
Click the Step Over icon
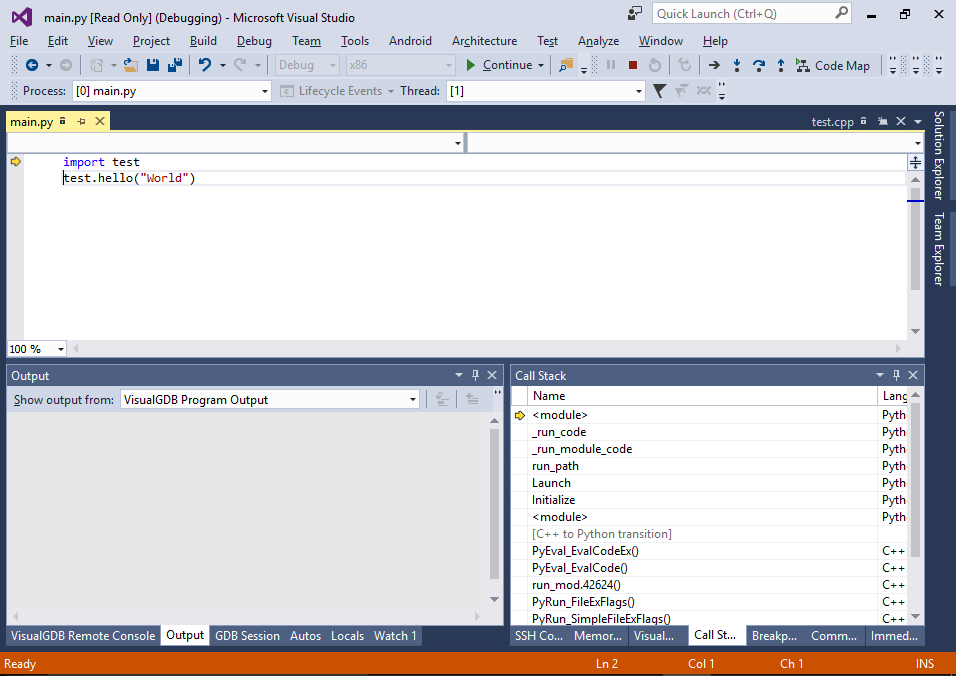[759, 65]
